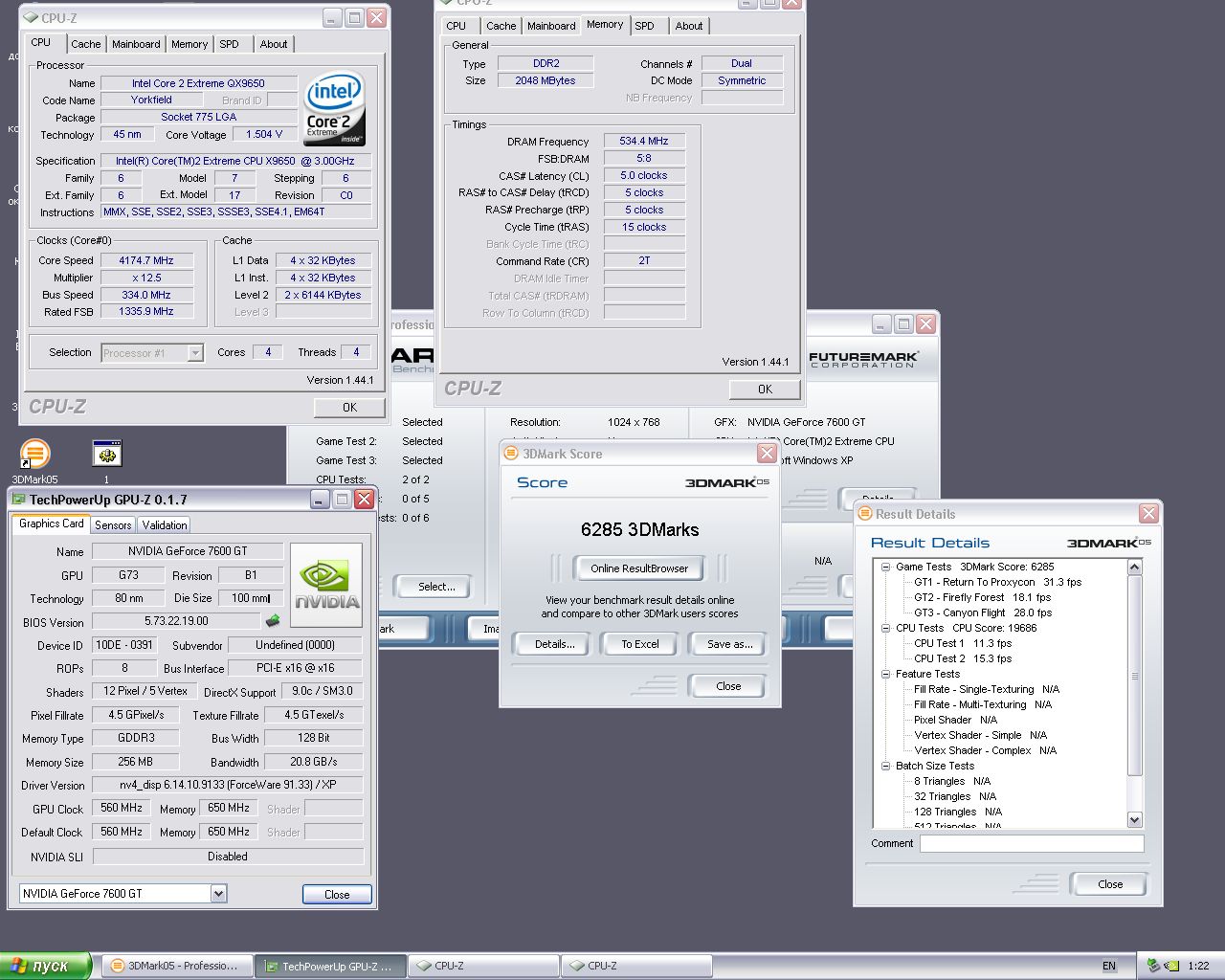Click in the Comment input field
The width and height of the screenshot is (1225, 980).
click(1032, 843)
